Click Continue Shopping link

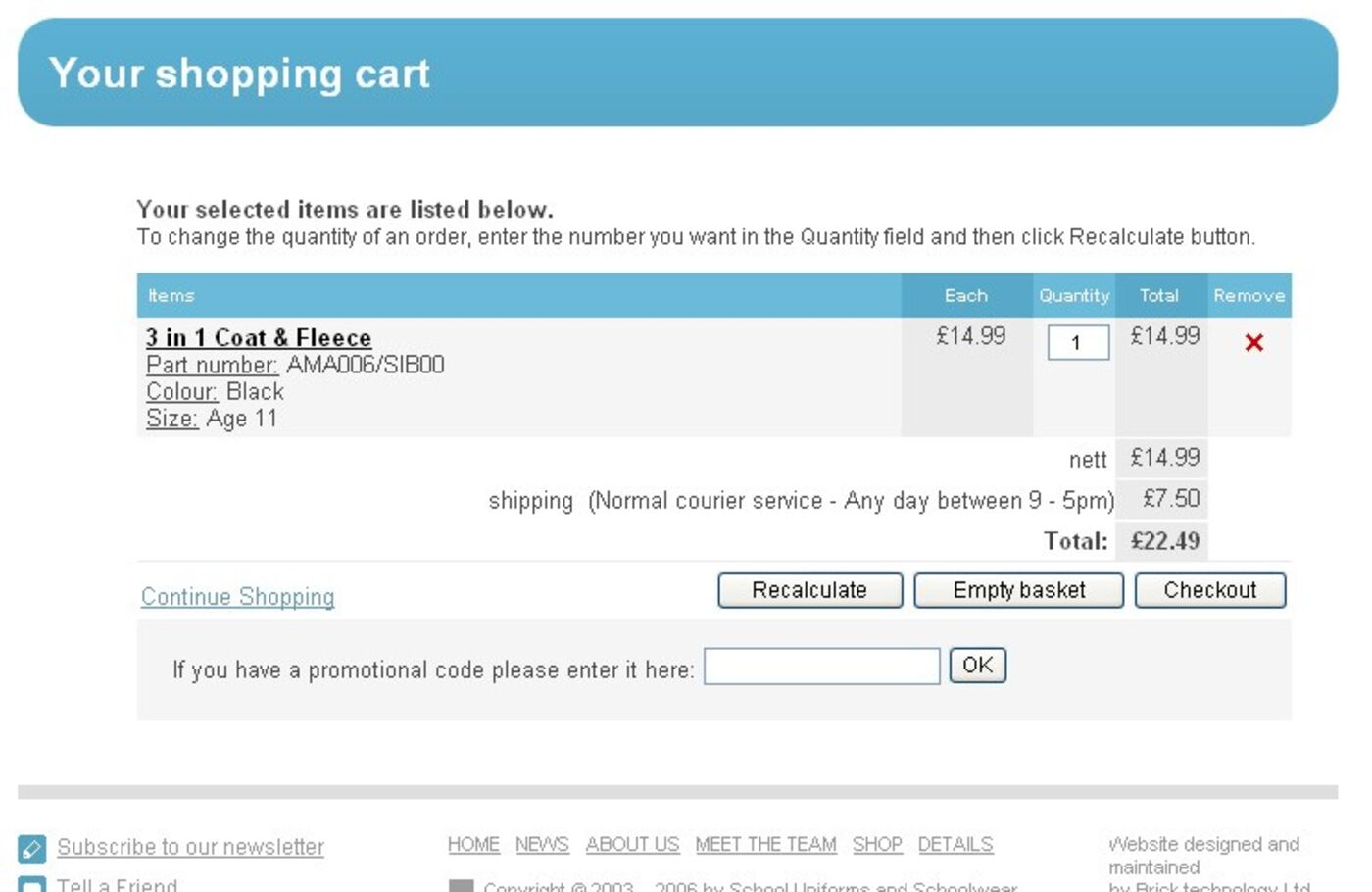(x=237, y=596)
